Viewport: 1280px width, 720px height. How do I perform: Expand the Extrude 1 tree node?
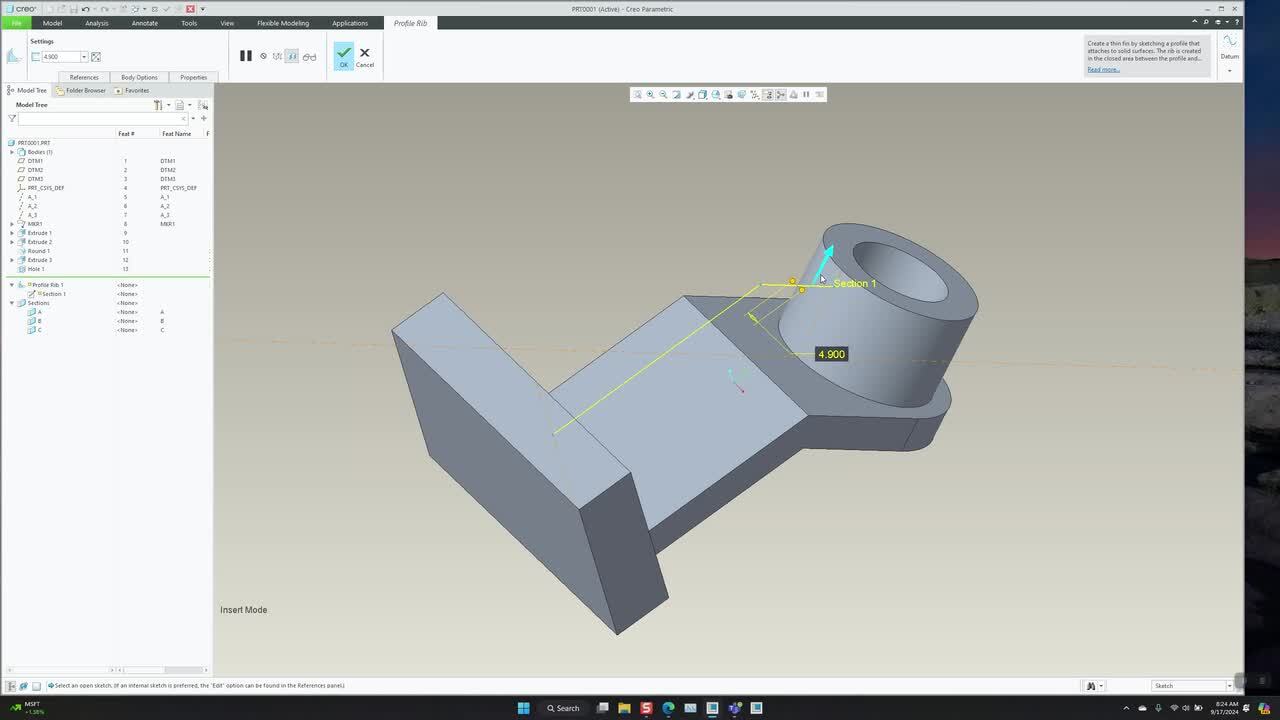12,233
